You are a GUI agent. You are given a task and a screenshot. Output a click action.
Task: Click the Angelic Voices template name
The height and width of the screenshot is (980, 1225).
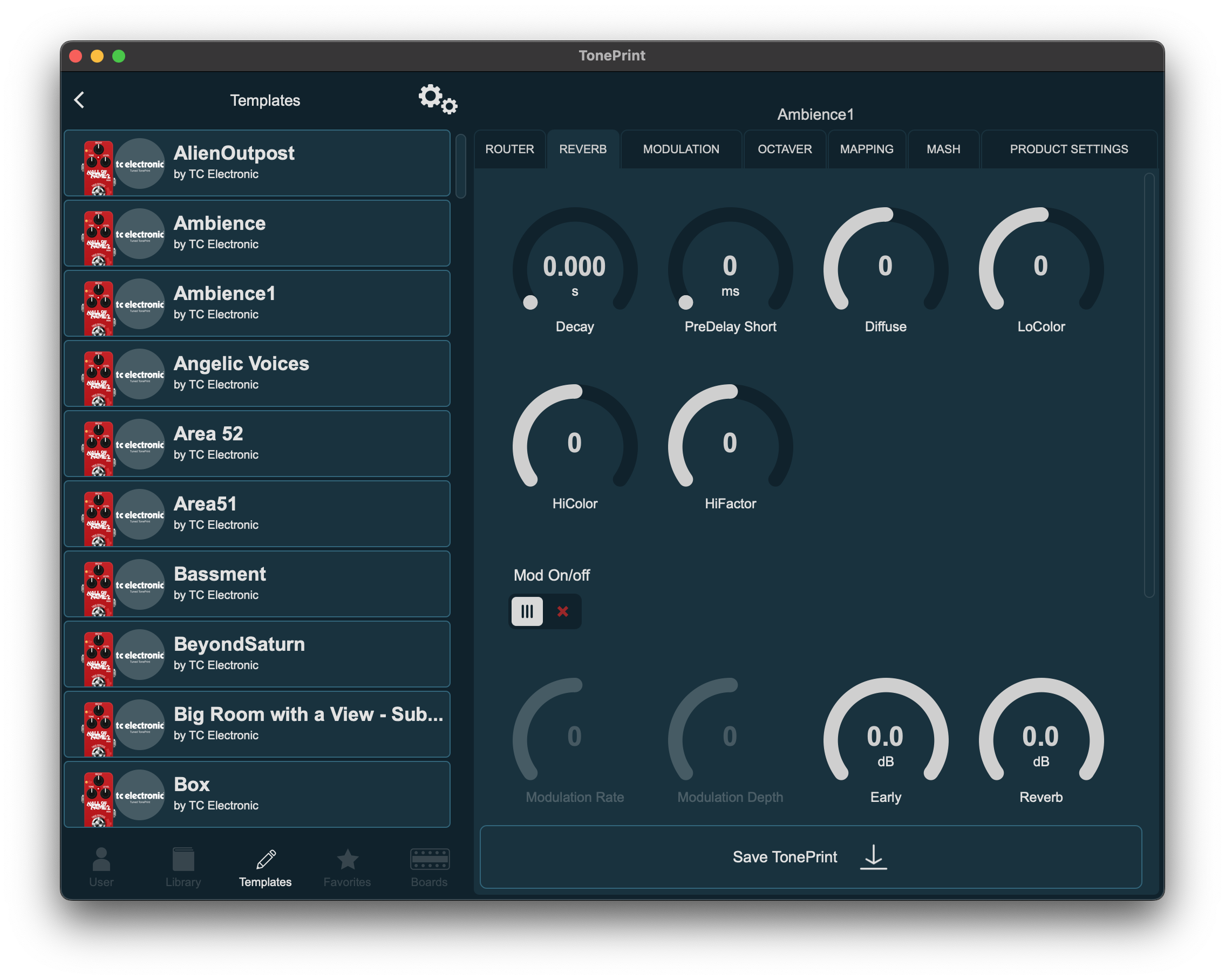pyautogui.click(x=241, y=363)
